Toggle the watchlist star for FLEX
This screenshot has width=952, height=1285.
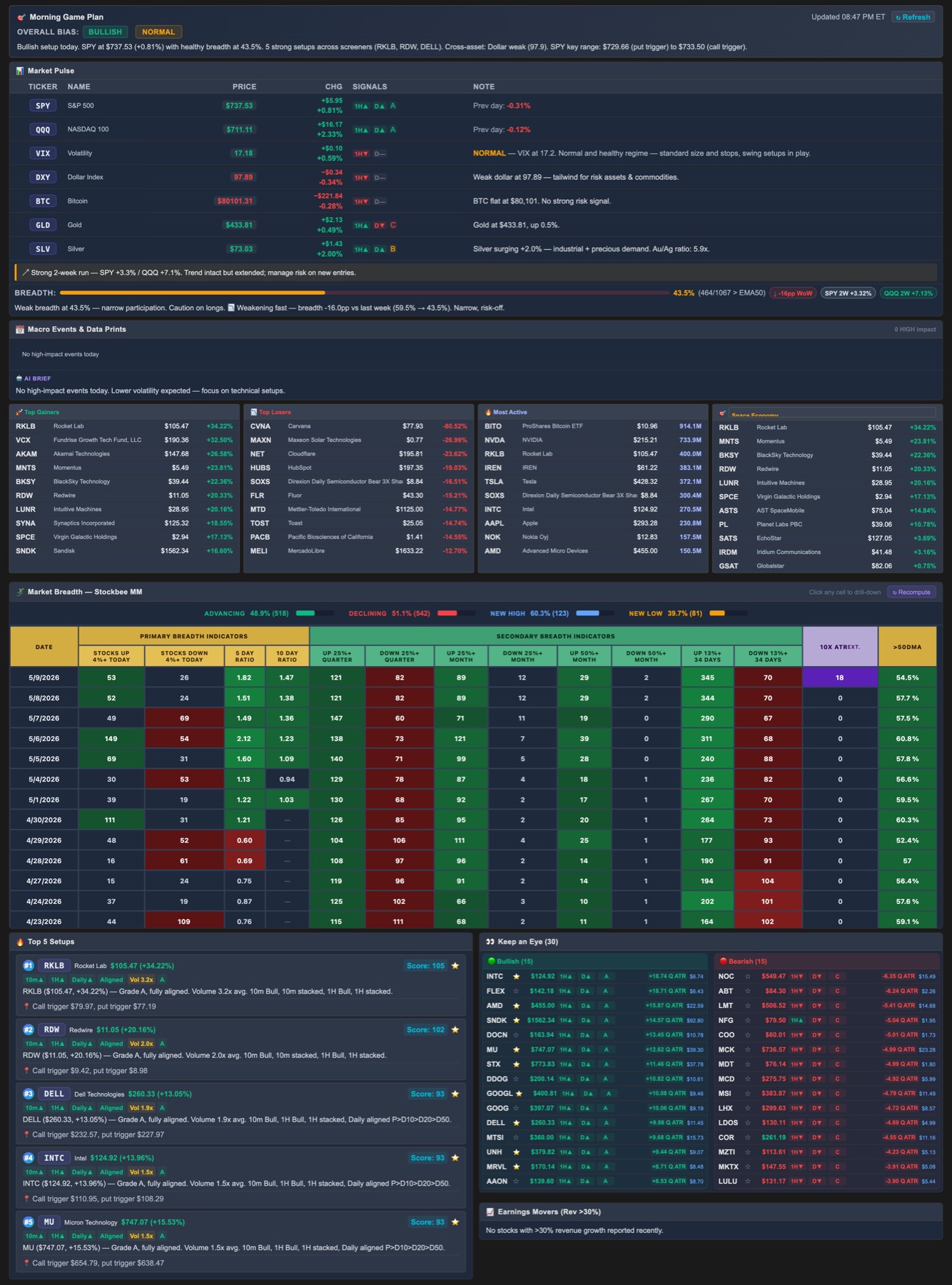tap(516, 991)
